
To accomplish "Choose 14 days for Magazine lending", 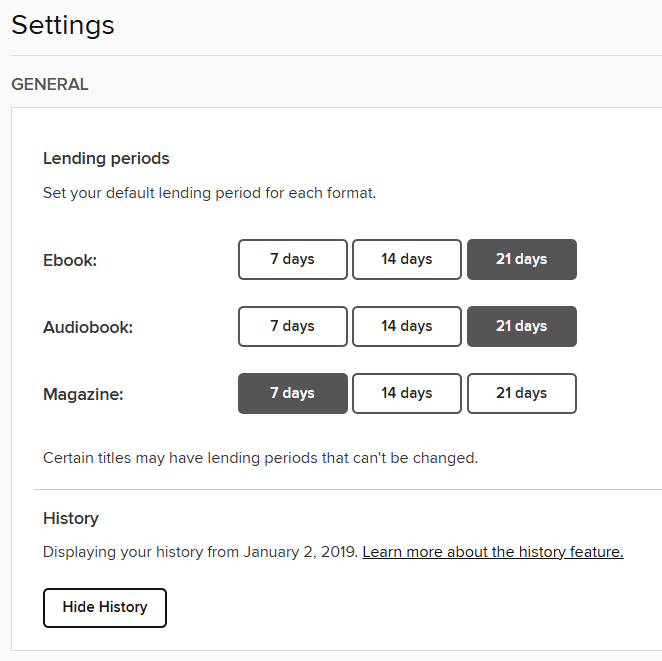I will 406,393.
